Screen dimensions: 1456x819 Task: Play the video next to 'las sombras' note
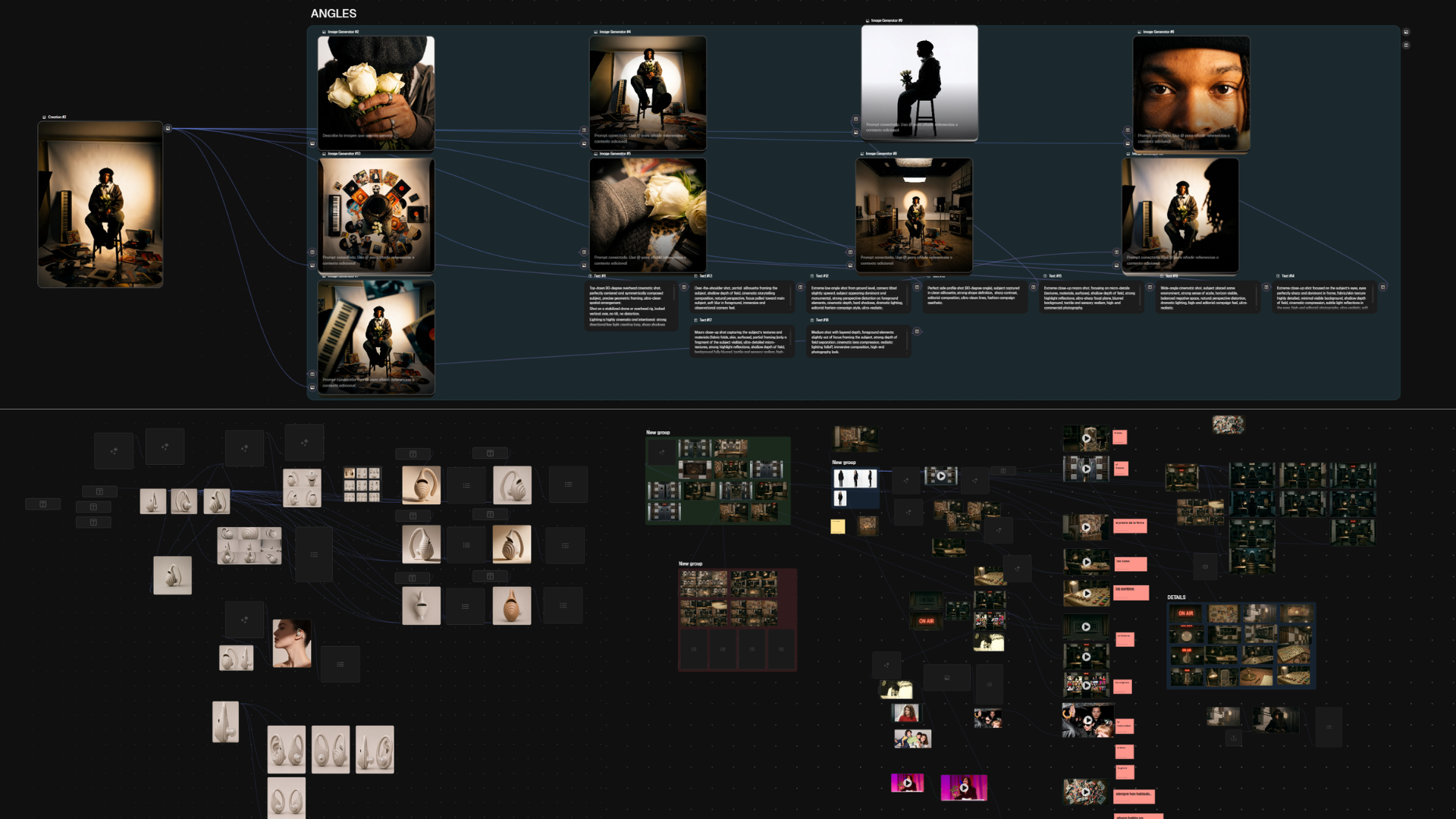pyautogui.click(x=1086, y=594)
